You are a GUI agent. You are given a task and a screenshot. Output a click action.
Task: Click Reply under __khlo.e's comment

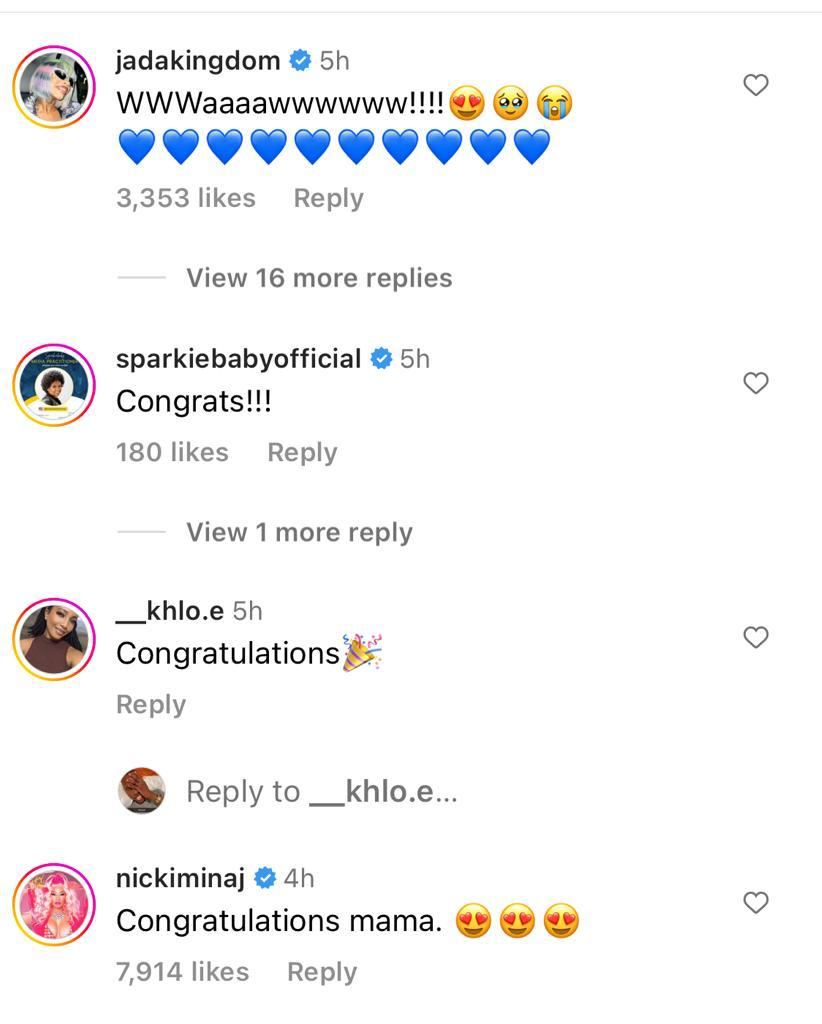pyautogui.click(x=151, y=704)
